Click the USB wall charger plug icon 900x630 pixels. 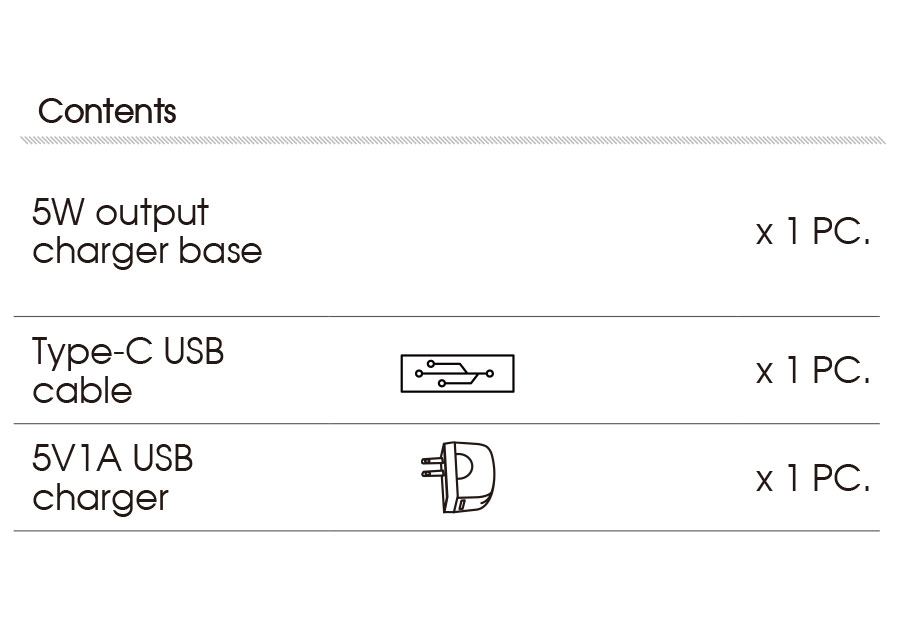[461, 478]
